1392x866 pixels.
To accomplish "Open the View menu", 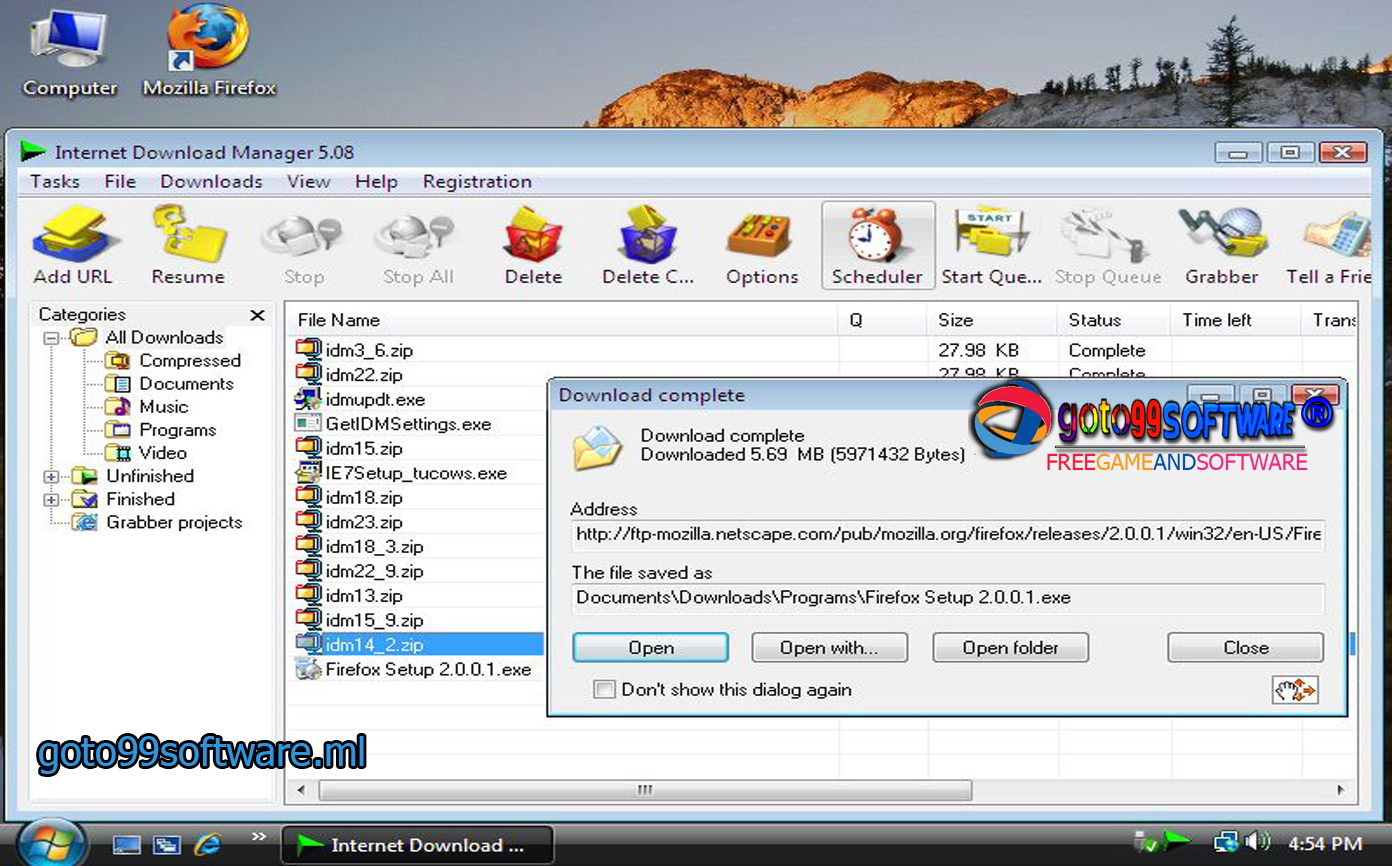I will [x=309, y=181].
